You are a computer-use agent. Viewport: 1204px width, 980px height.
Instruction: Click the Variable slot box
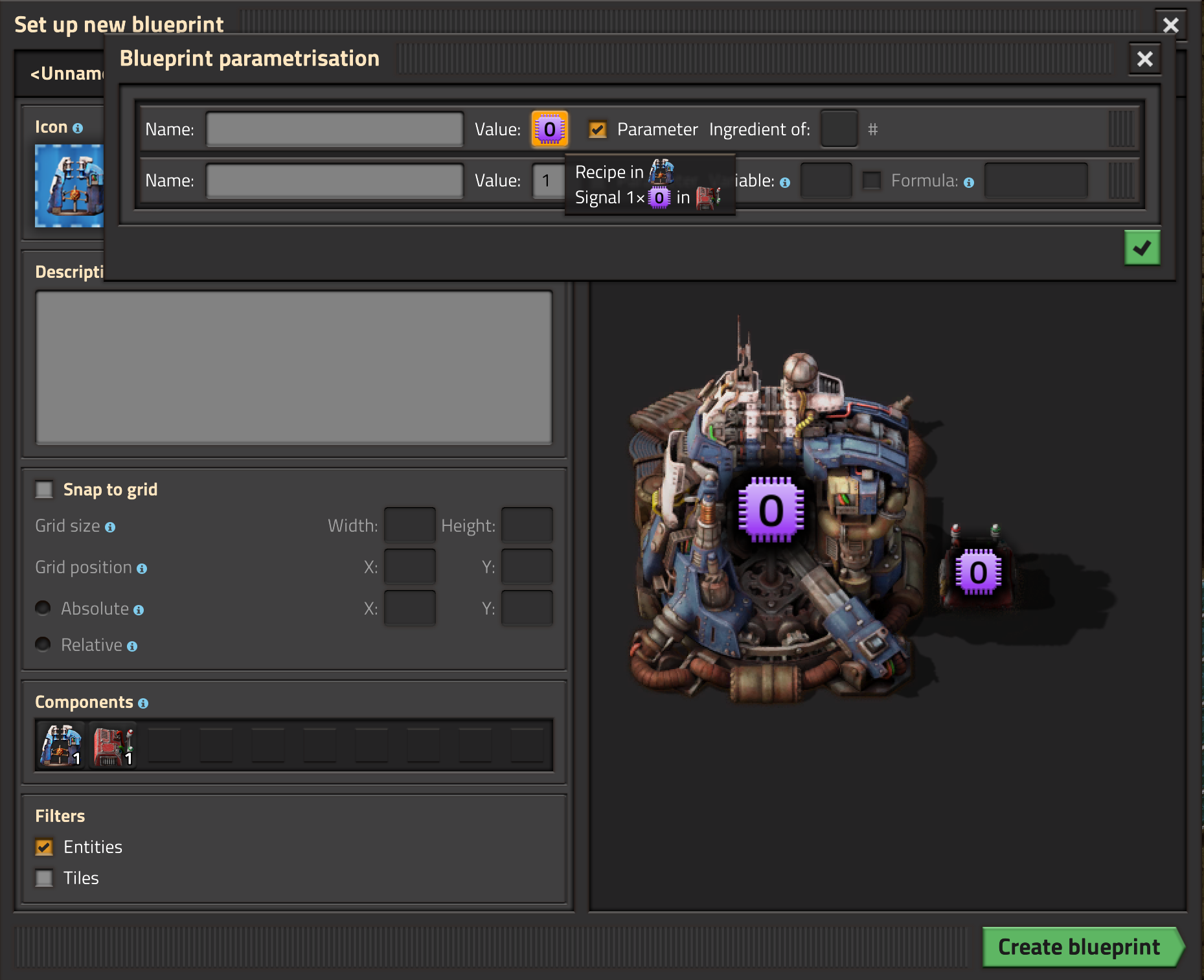click(x=826, y=180)
